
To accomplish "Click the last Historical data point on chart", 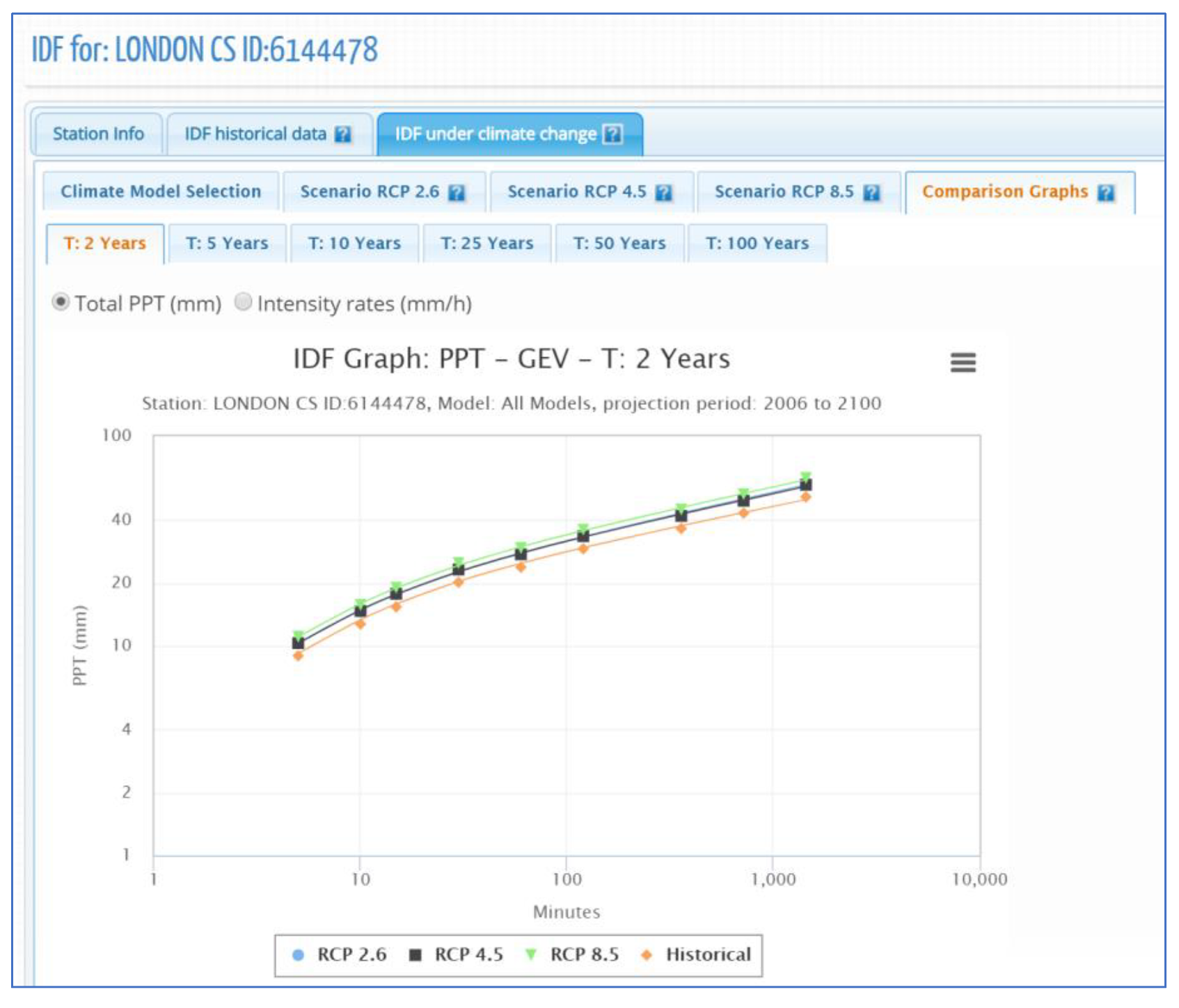I will tap(805, 497).
